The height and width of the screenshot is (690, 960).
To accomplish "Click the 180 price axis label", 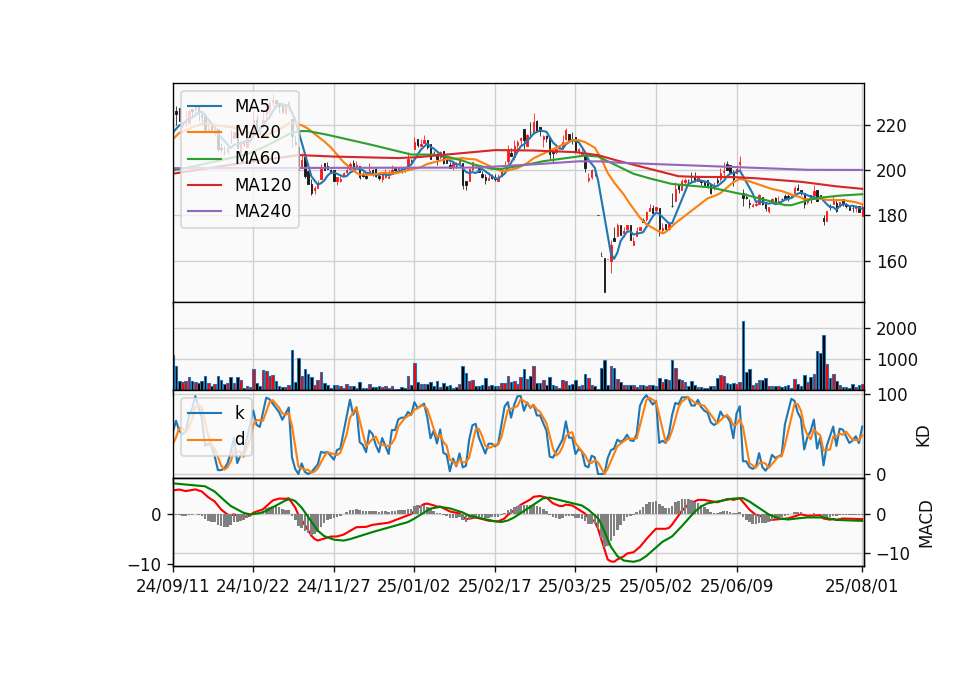I will (x=891, y=216).
